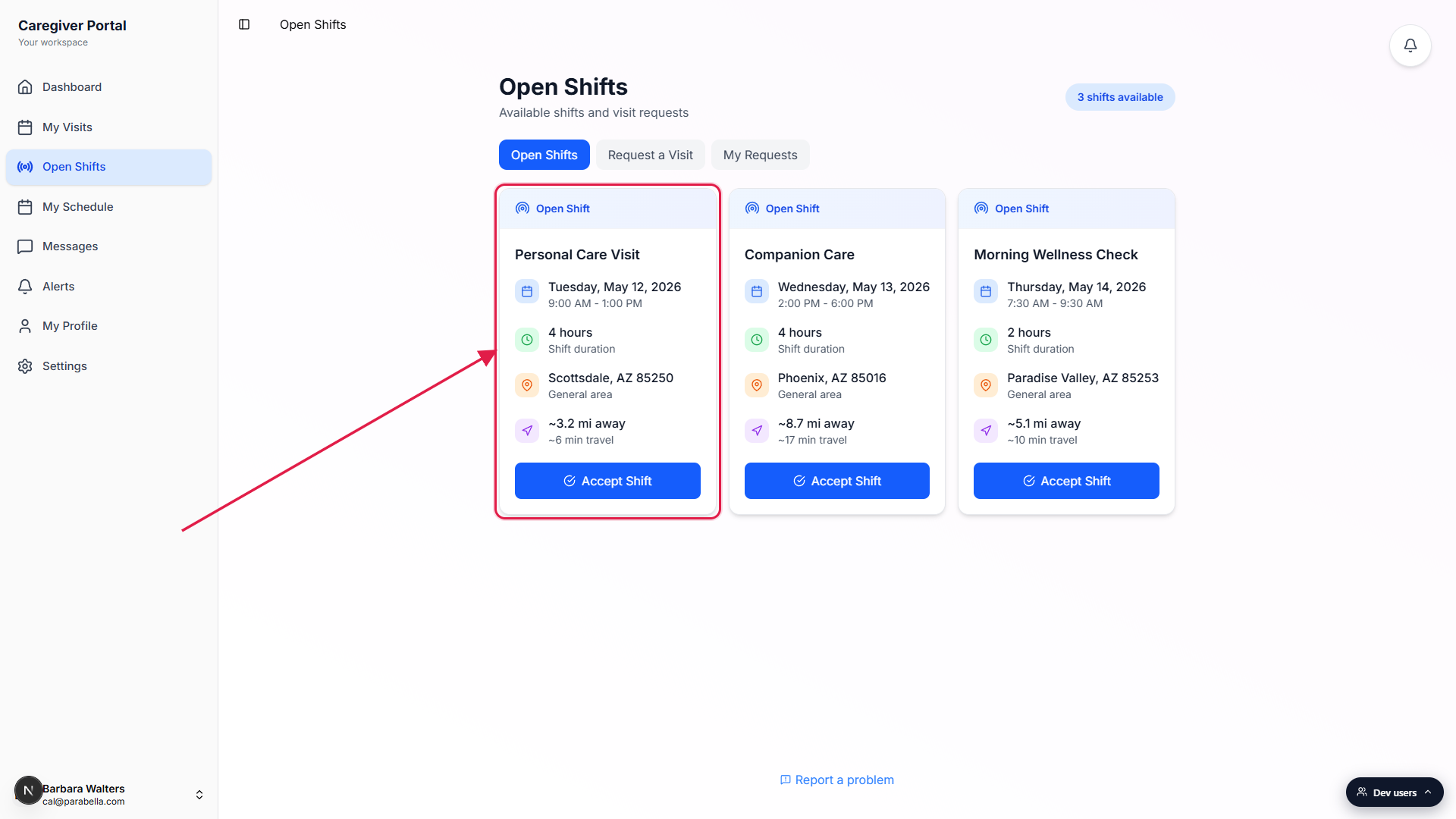Screen dimensions: 1456x819
Task: Click Wednesday, May 13, 2026 date text
Action: pos(853,287)
